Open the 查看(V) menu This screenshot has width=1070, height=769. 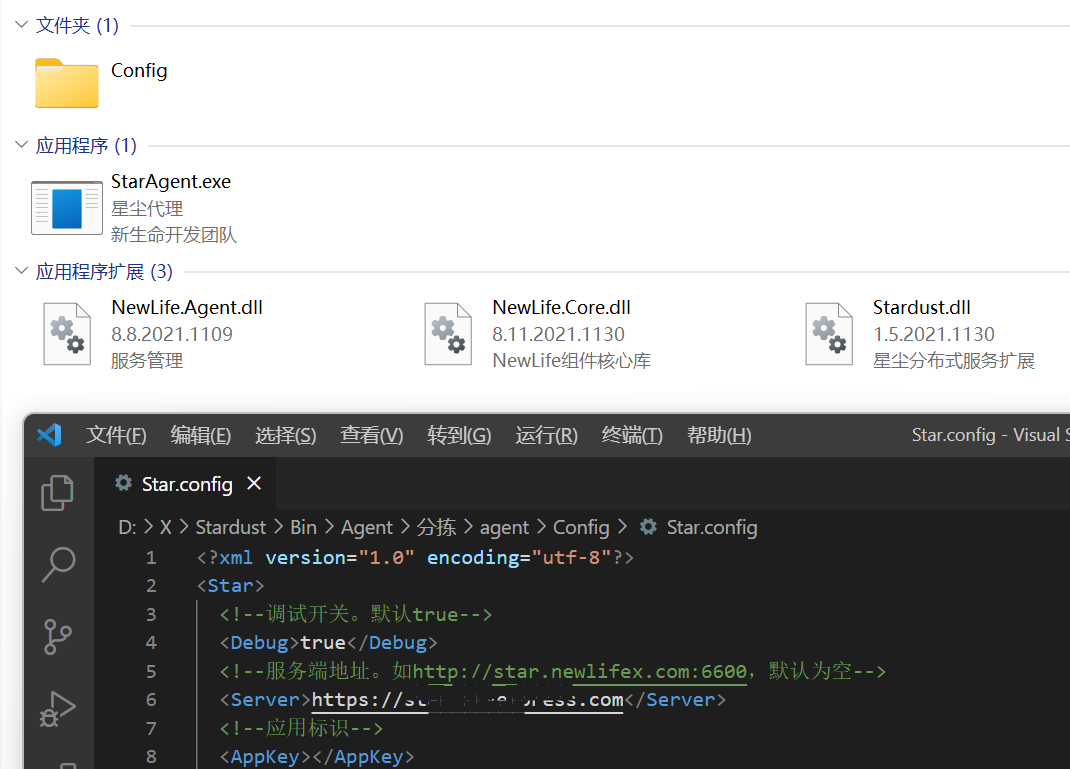pyautogui.click(x=371, y=435)
